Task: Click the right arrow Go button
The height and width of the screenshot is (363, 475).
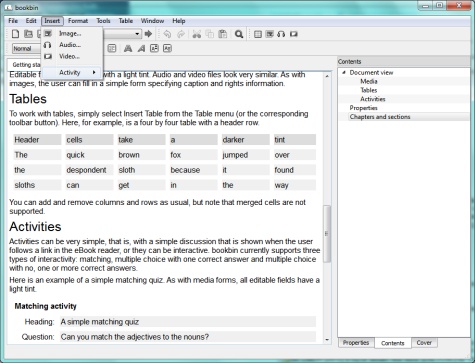Action: [148, 34]
